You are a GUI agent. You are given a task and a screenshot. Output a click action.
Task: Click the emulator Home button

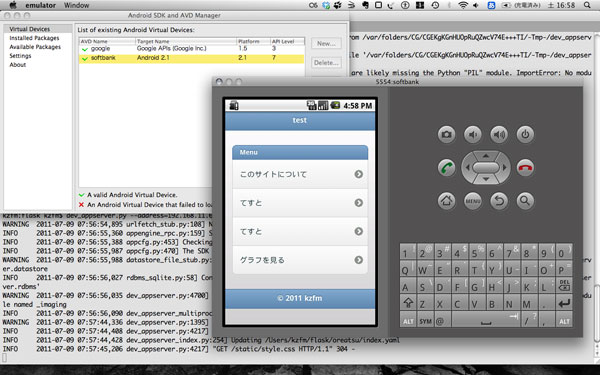(446, 201)
